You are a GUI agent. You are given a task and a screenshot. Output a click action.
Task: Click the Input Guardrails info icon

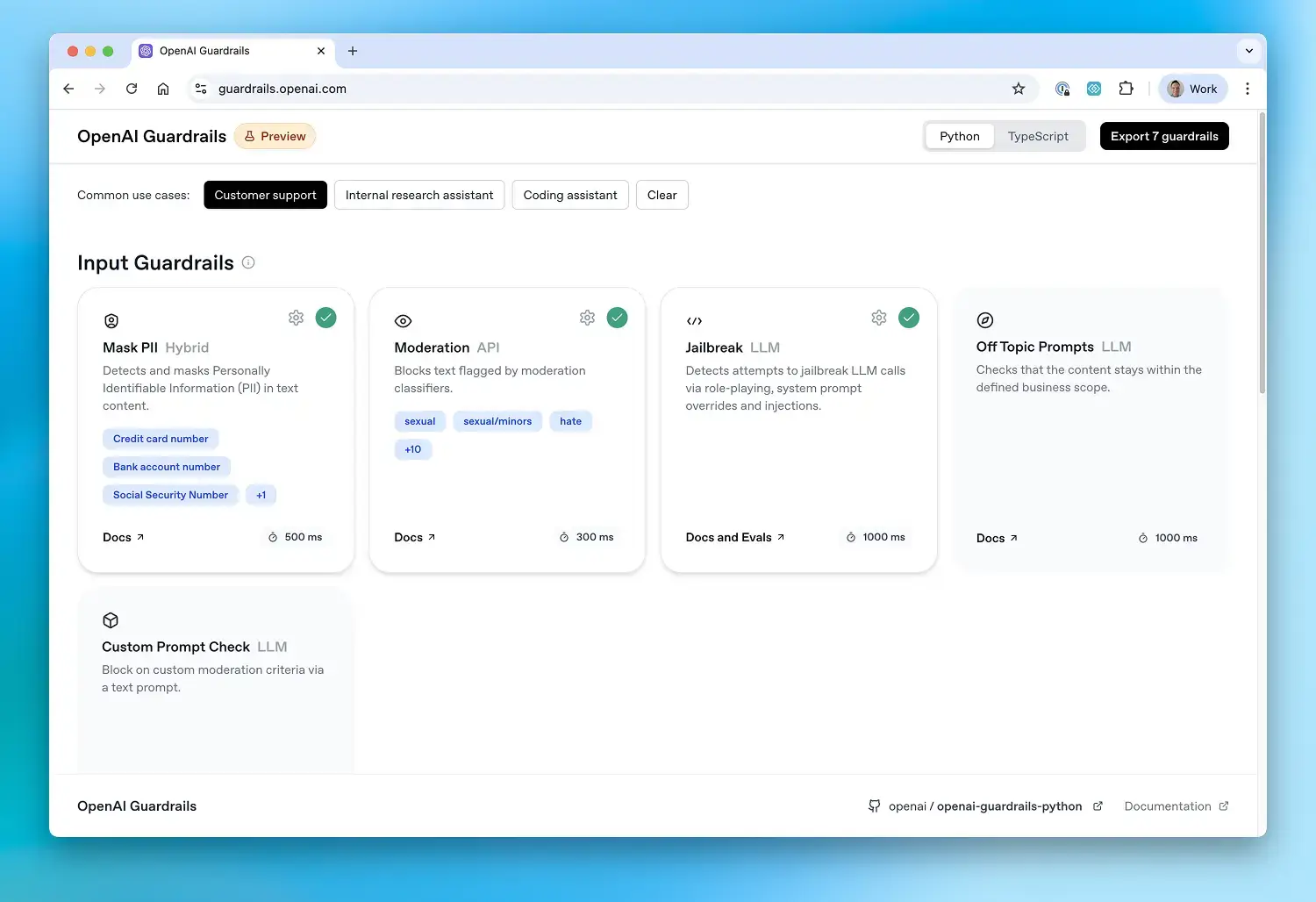pyautogui.click(x=248, y=261)
